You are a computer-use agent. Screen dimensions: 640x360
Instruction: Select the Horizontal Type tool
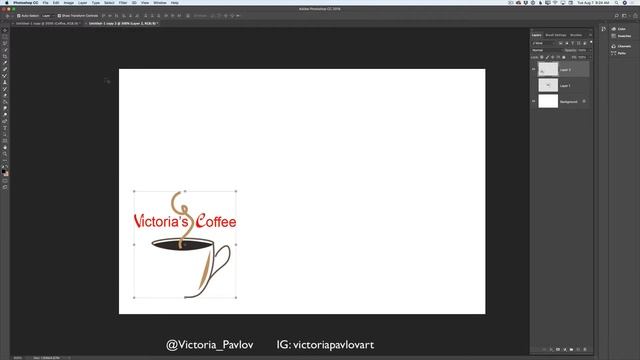5,127
